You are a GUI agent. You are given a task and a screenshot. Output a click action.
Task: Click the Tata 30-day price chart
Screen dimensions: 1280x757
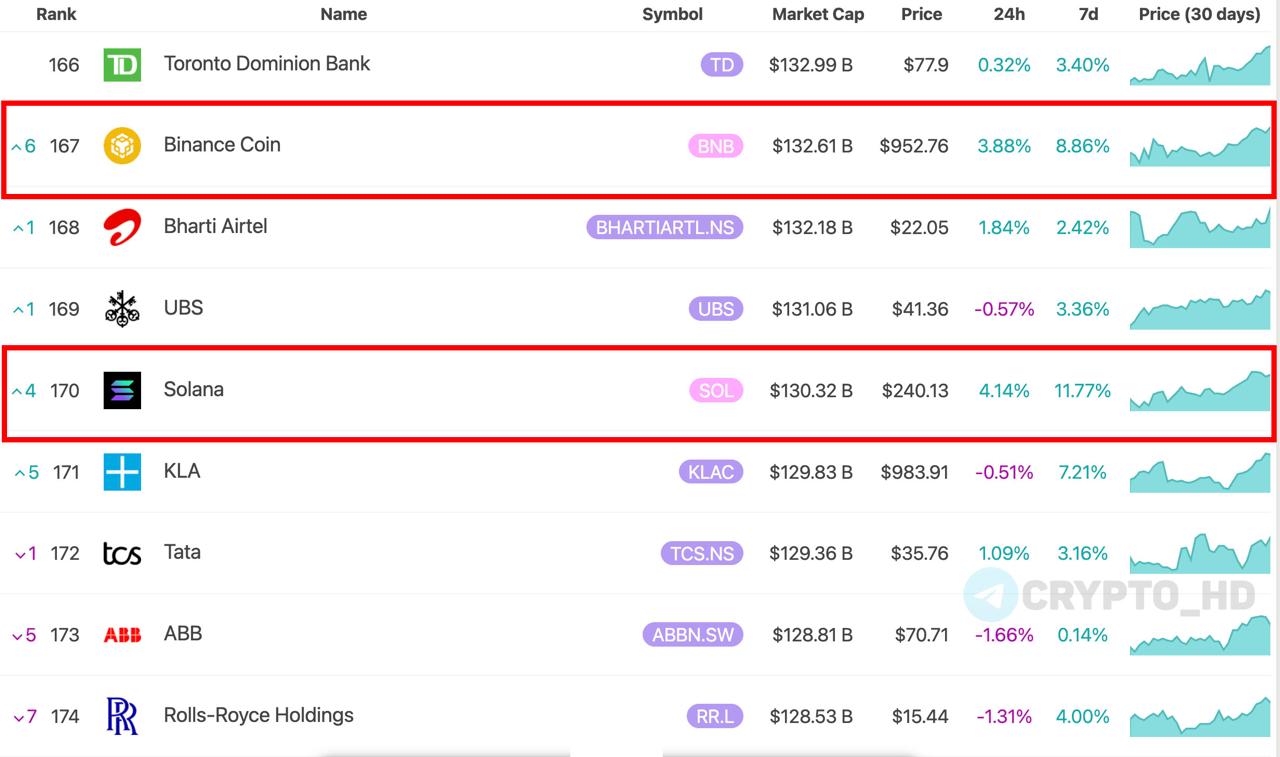pos(1200,554)
